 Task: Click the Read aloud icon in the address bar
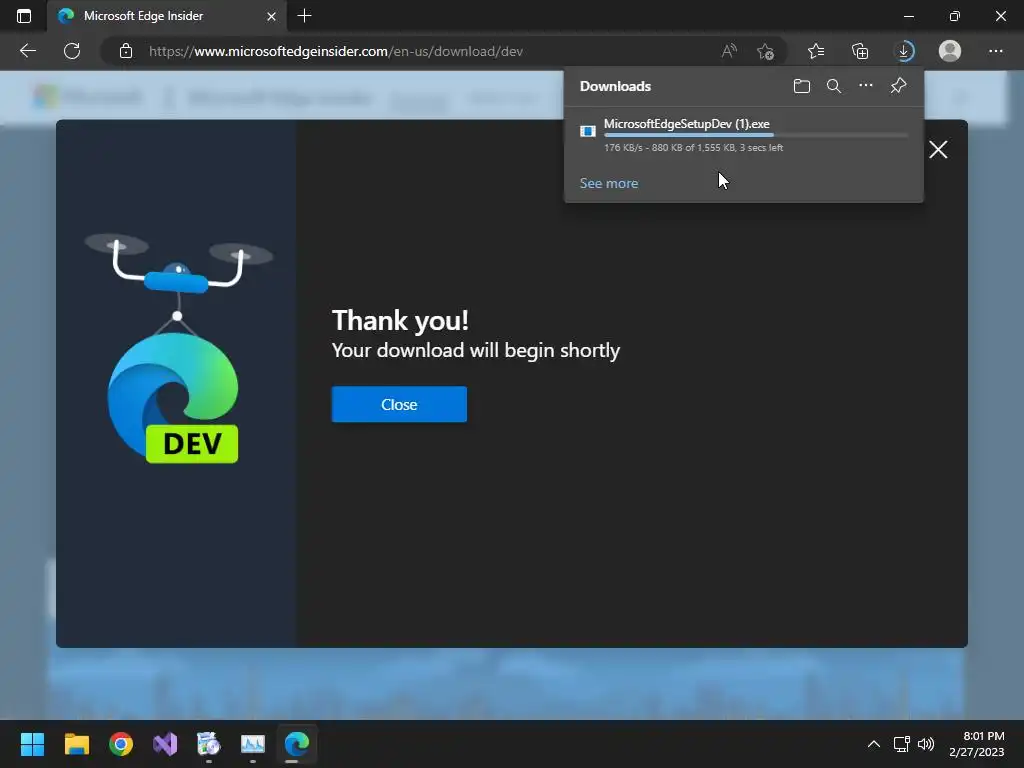(729, 51)
